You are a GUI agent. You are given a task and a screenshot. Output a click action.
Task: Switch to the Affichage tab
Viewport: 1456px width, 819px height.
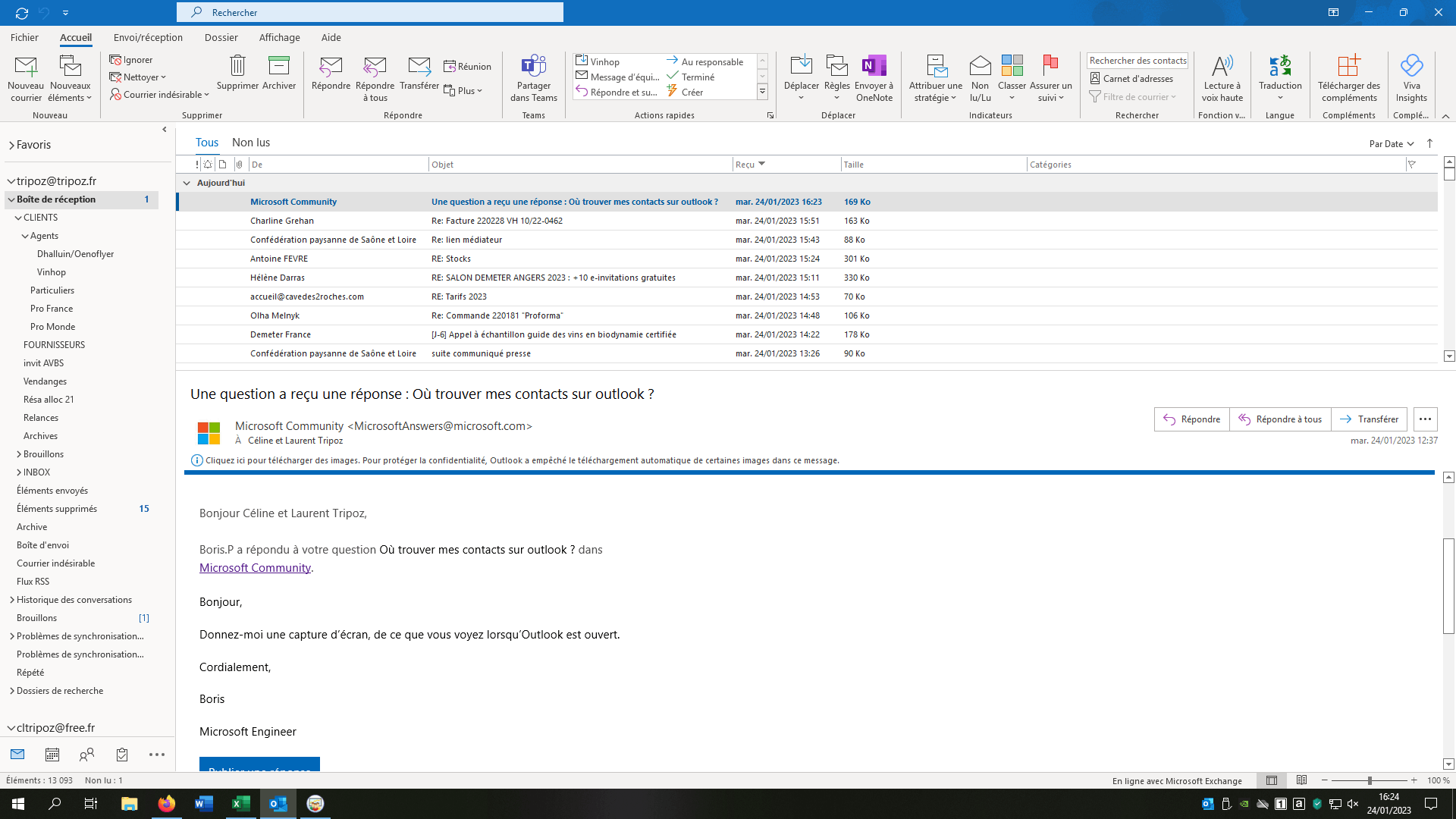[x=279, y=37]
